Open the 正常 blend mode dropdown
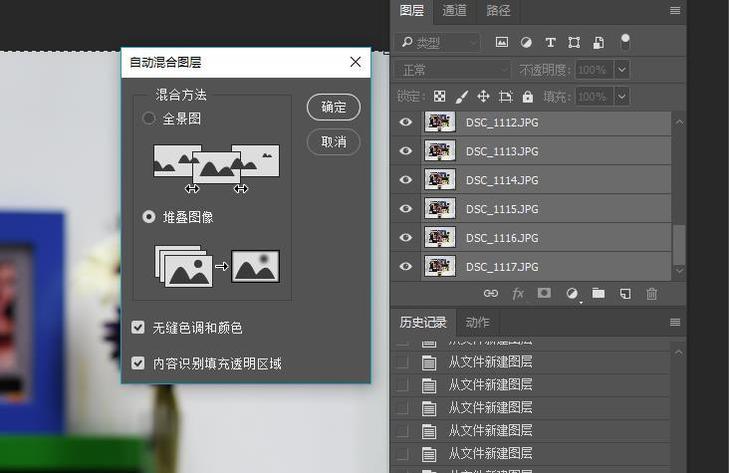The image size is (729, 473). click(x=452, y=70)
